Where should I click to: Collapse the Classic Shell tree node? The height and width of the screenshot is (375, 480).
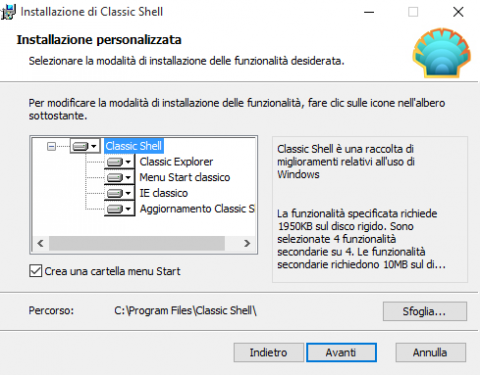[51, 146]
